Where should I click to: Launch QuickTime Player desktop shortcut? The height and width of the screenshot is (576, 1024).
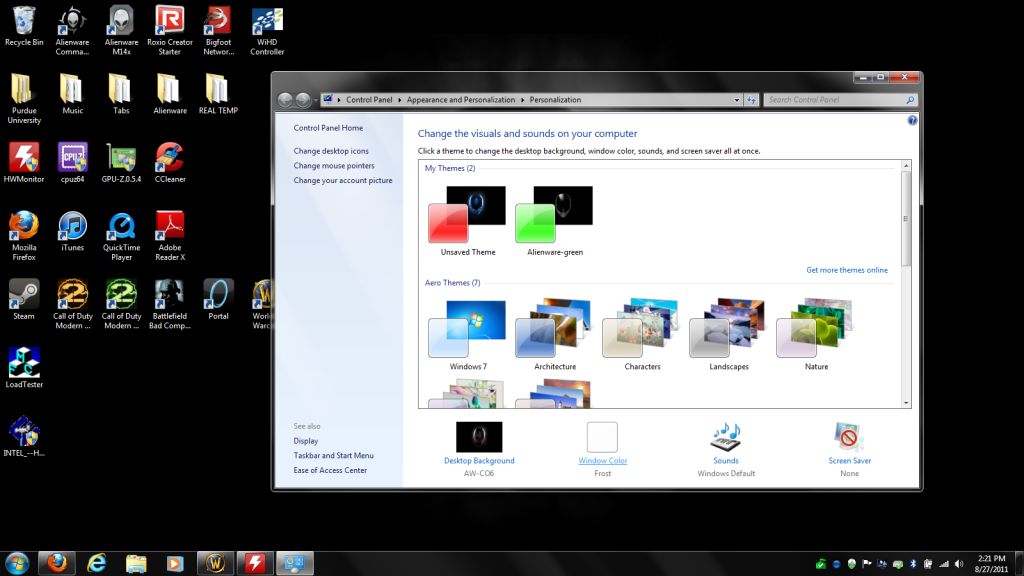point(121,236)
